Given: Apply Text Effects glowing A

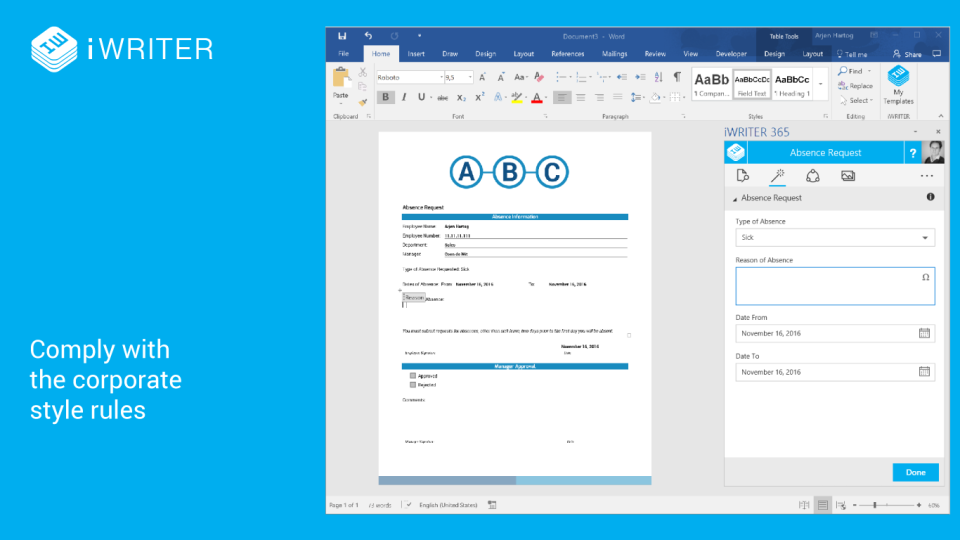Looking at the screenshot, I should 498,97.
